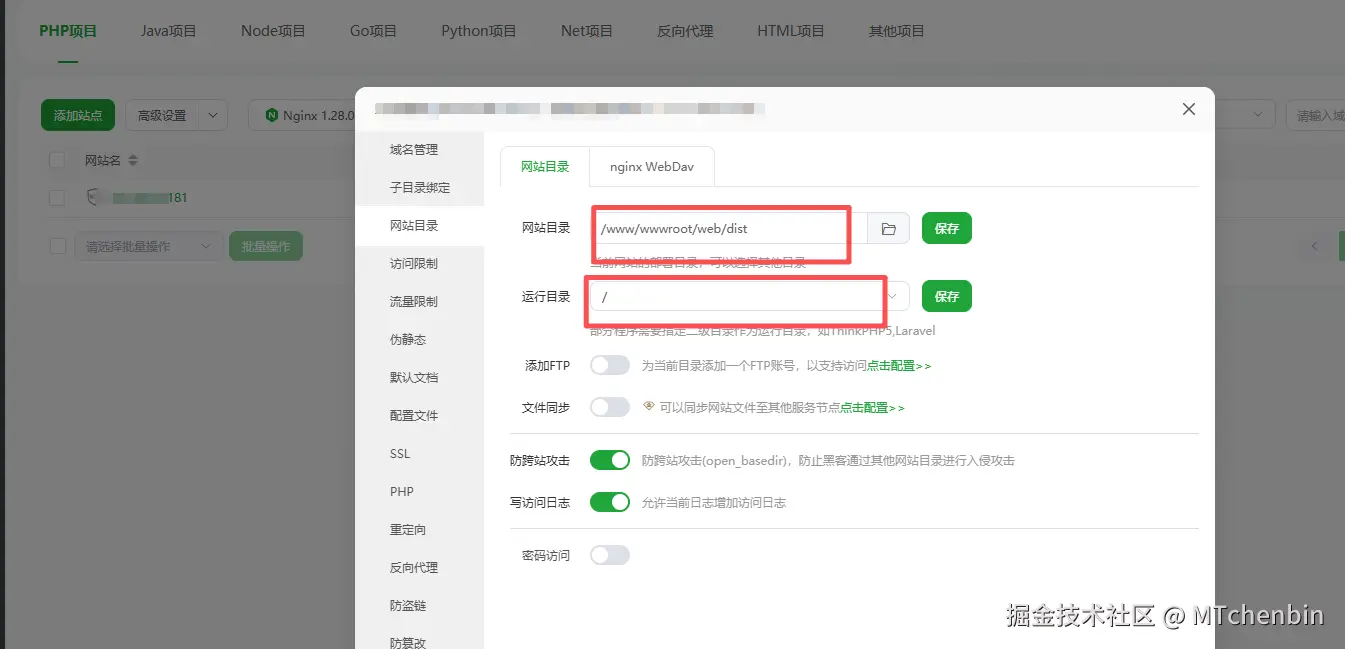Open 防篡改 in sidebar
This screenshot has width=1345, height=649.
pyautogui.click(x=420, y=641)
